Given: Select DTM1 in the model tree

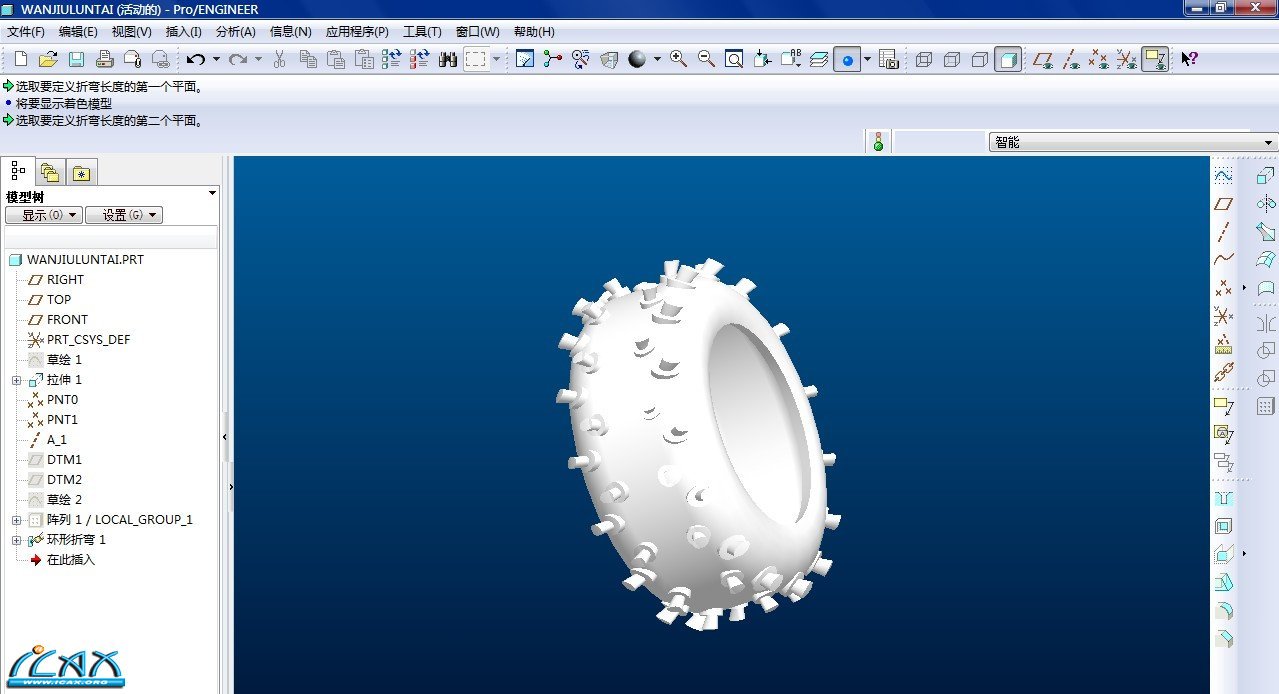Looking at the screenshot, I should [64, 460].
